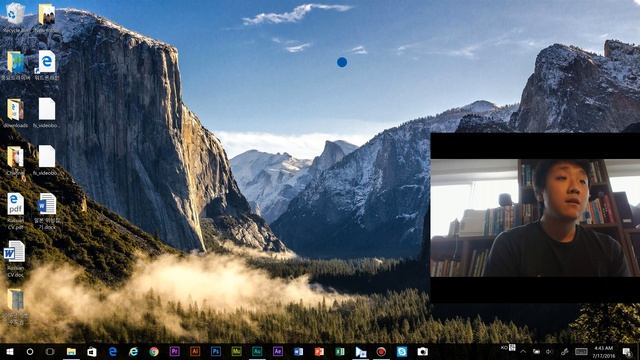Open Google Chrome from the taskbar
Screen dimensions: 640x360
coord(154,351)
